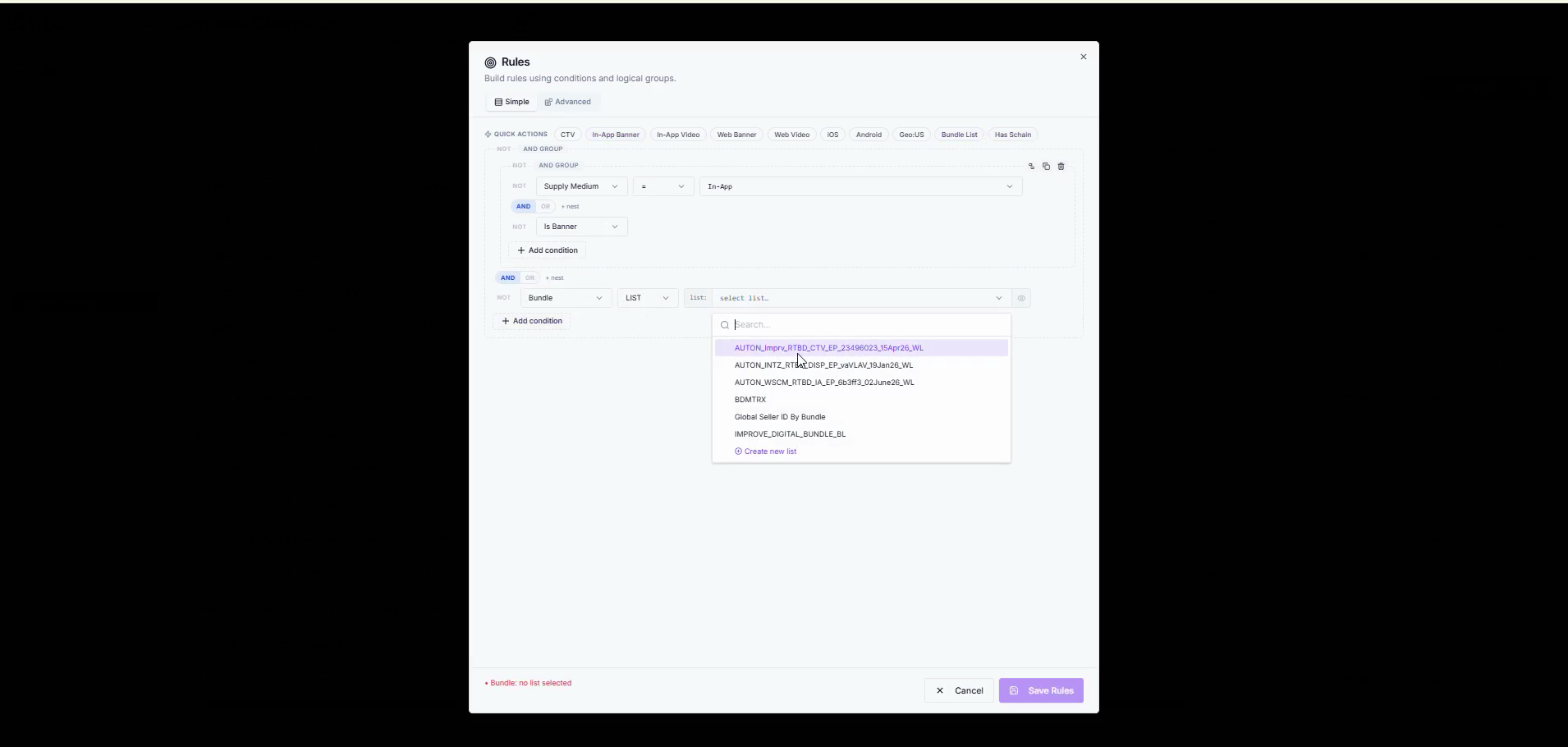Screen dimensions: 1568x747
Task: Apply the CTV quick action
Action: (567, 135)
